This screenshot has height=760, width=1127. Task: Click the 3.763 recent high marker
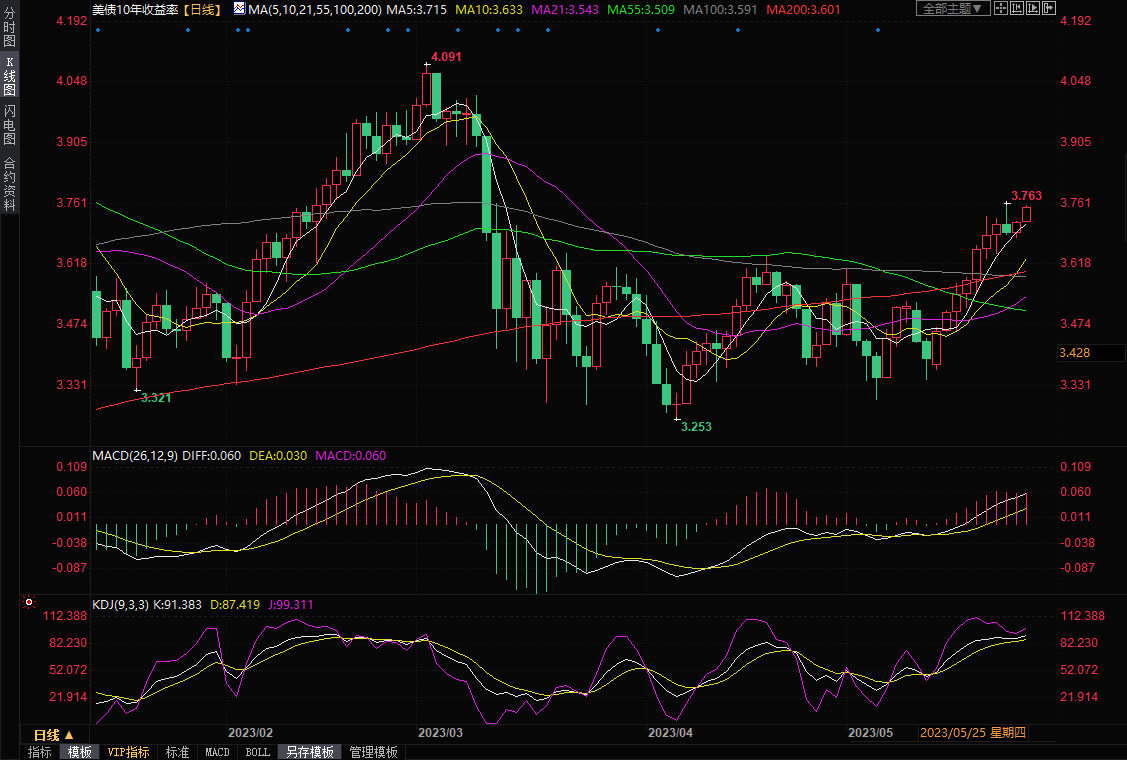(1026, 196)
